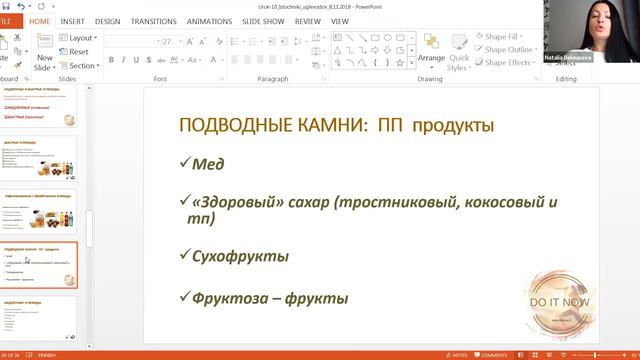
Task: Switch to Slide Sorter view icon
Action: (535, 355)
